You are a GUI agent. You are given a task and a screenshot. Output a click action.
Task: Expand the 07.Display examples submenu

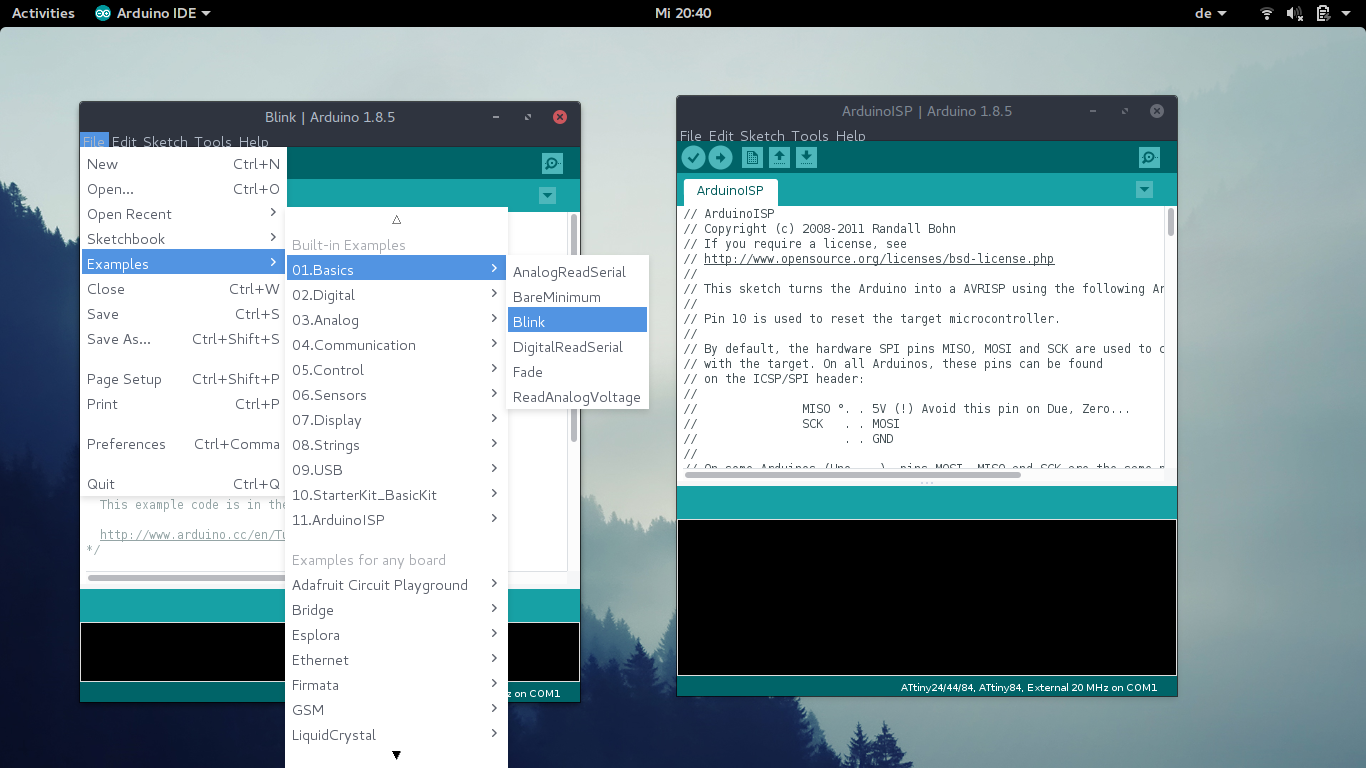pyautogui.click(x=396, y=420)
